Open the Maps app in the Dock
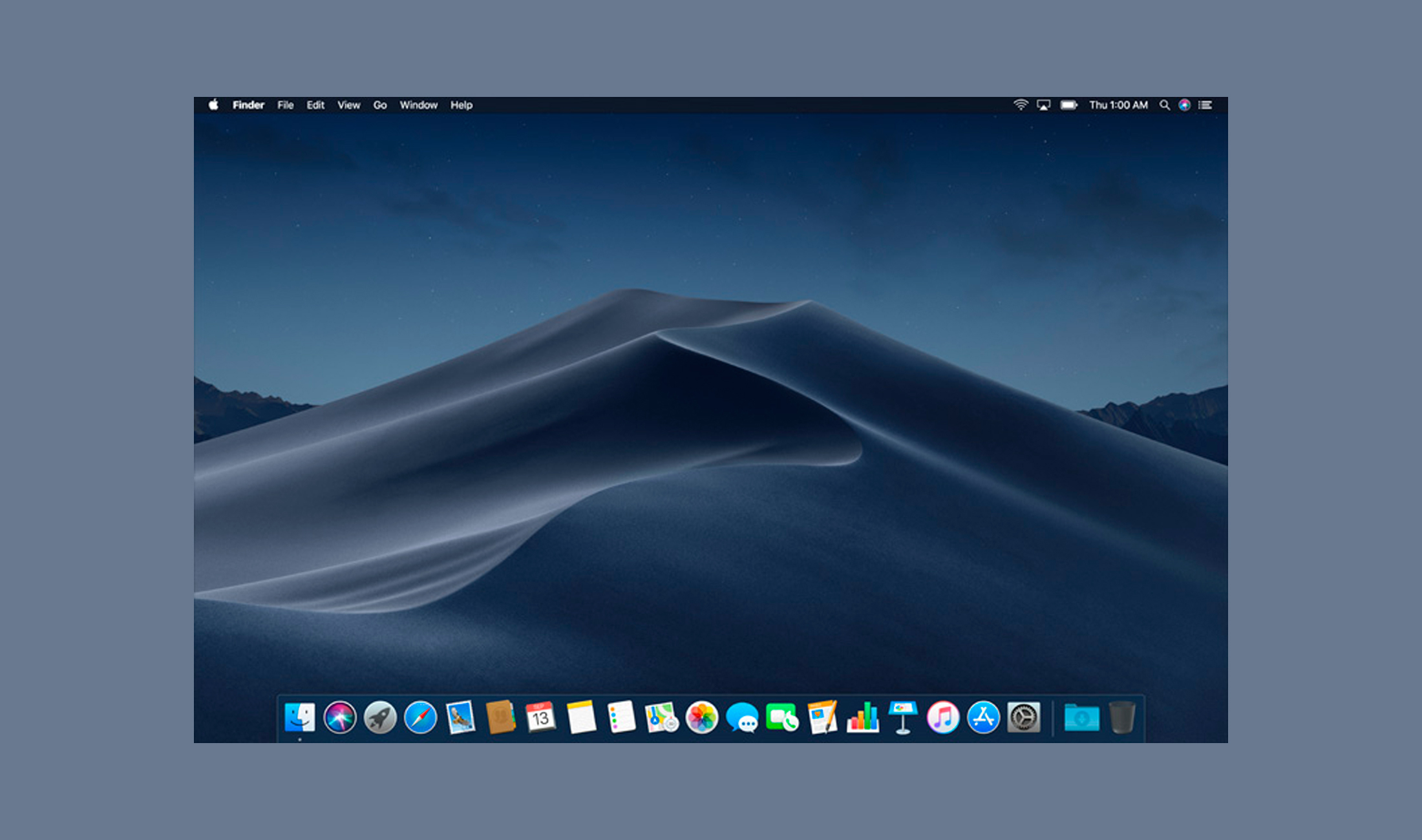This screenshot has height=840, width=1422. click(661, 717)
